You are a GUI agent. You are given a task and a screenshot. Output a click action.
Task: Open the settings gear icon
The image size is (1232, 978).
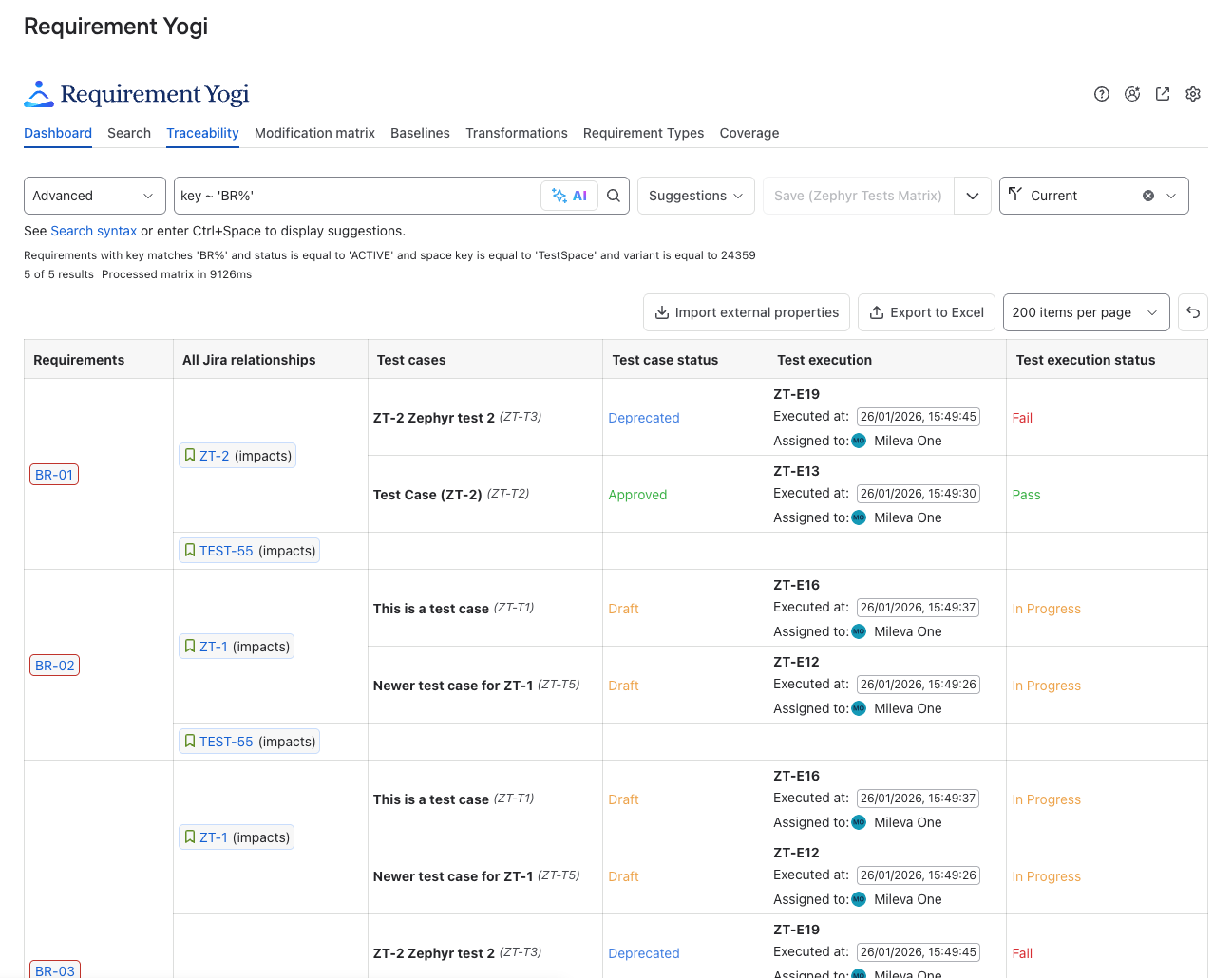tap(1193, 94)
